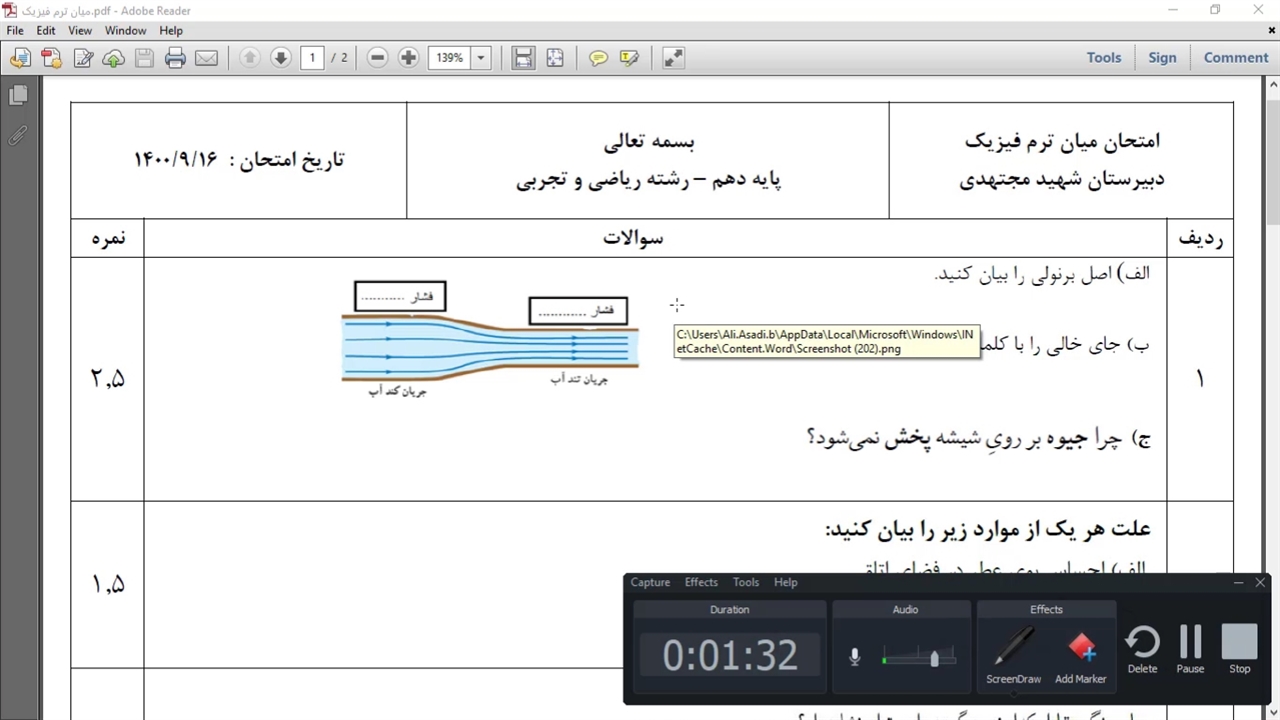Click the Print file icon
The image size is (1280, 720).
(x=175, y=58)
